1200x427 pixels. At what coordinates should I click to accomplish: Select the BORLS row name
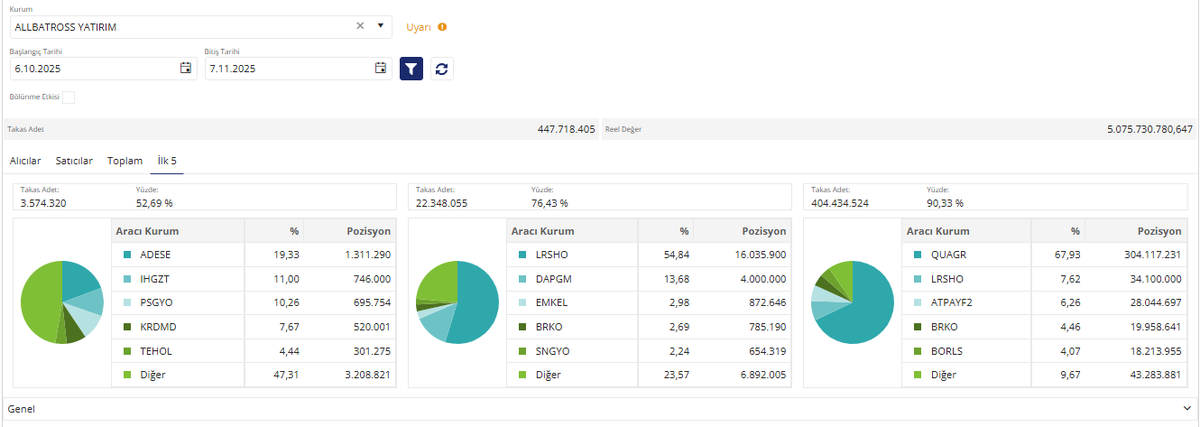[947, 350]
